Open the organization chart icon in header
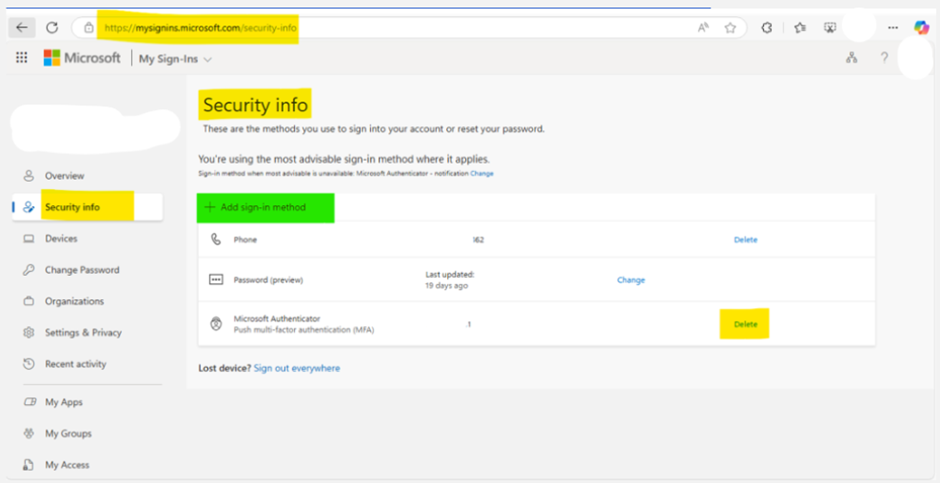The height and width of the screenshot is (483, 940). [x=851, y=58]
